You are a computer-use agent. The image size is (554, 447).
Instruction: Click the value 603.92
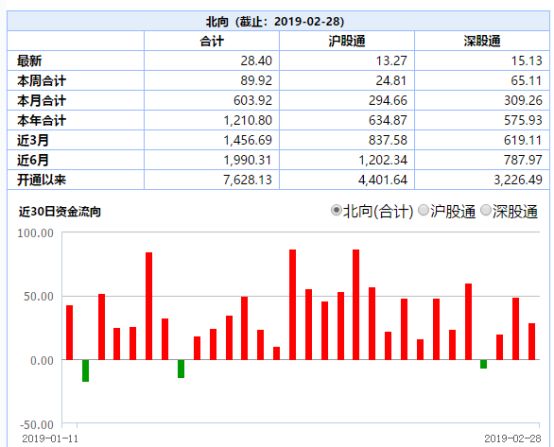253,100
